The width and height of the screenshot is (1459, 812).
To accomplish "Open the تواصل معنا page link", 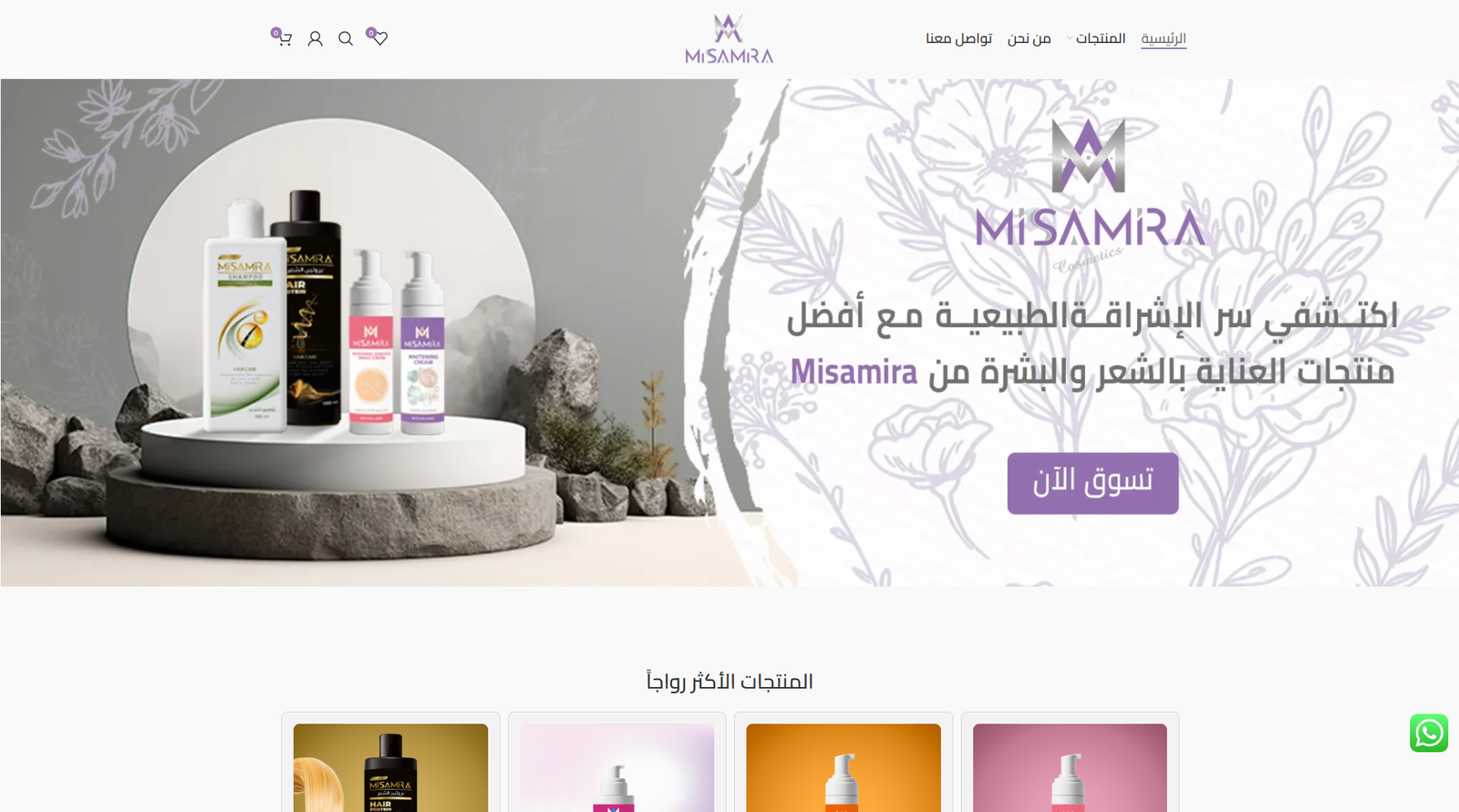I will (958, 38).
